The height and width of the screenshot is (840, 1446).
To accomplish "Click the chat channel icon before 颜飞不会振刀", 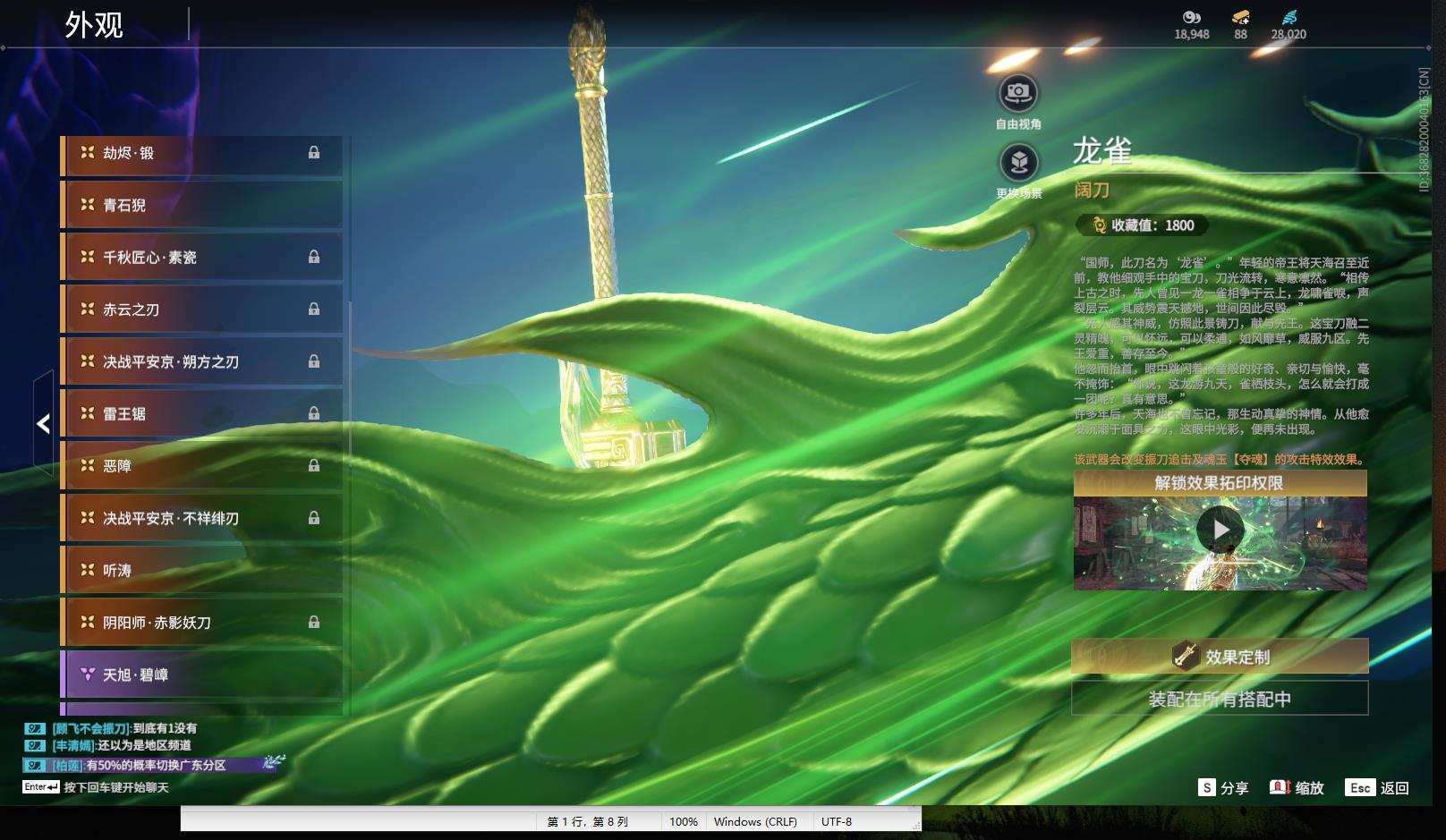I will pyautogui.click(x=35, y=728).
